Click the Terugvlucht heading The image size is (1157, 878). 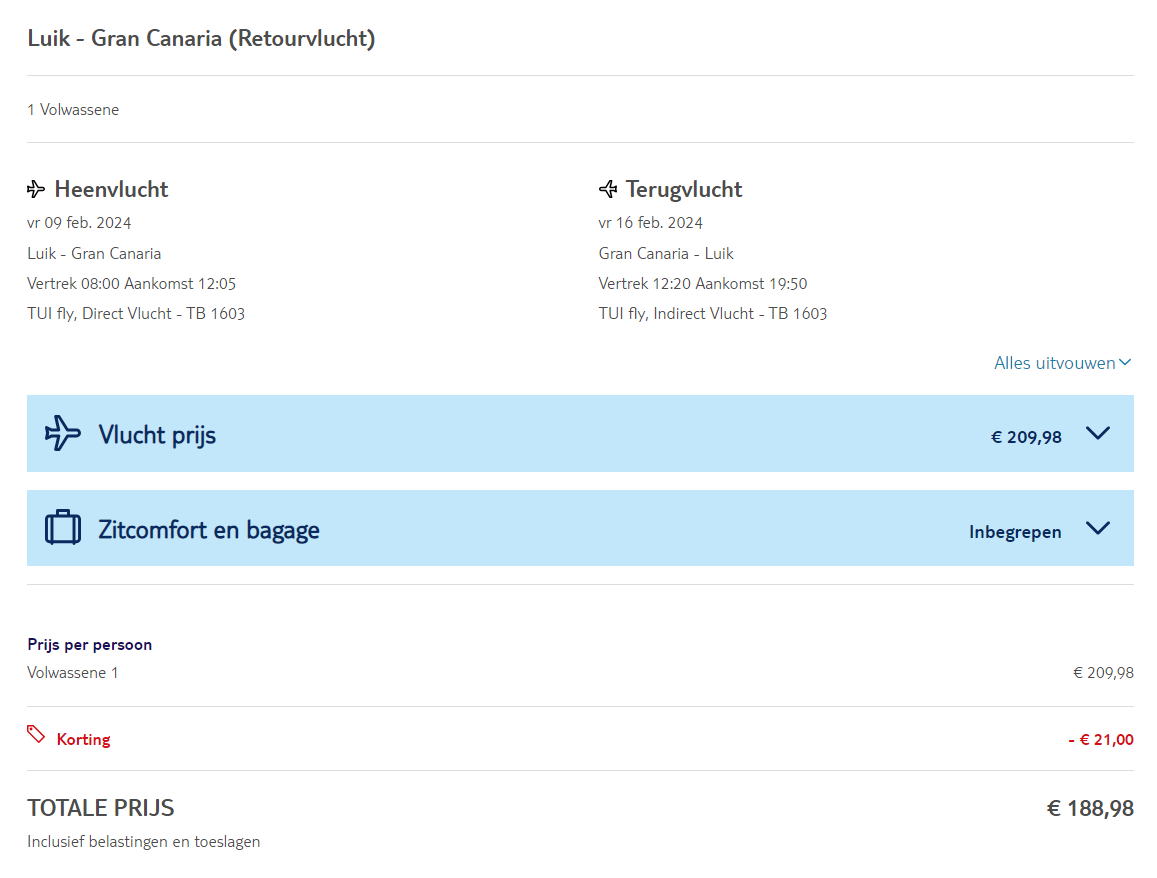pos(684,189)
